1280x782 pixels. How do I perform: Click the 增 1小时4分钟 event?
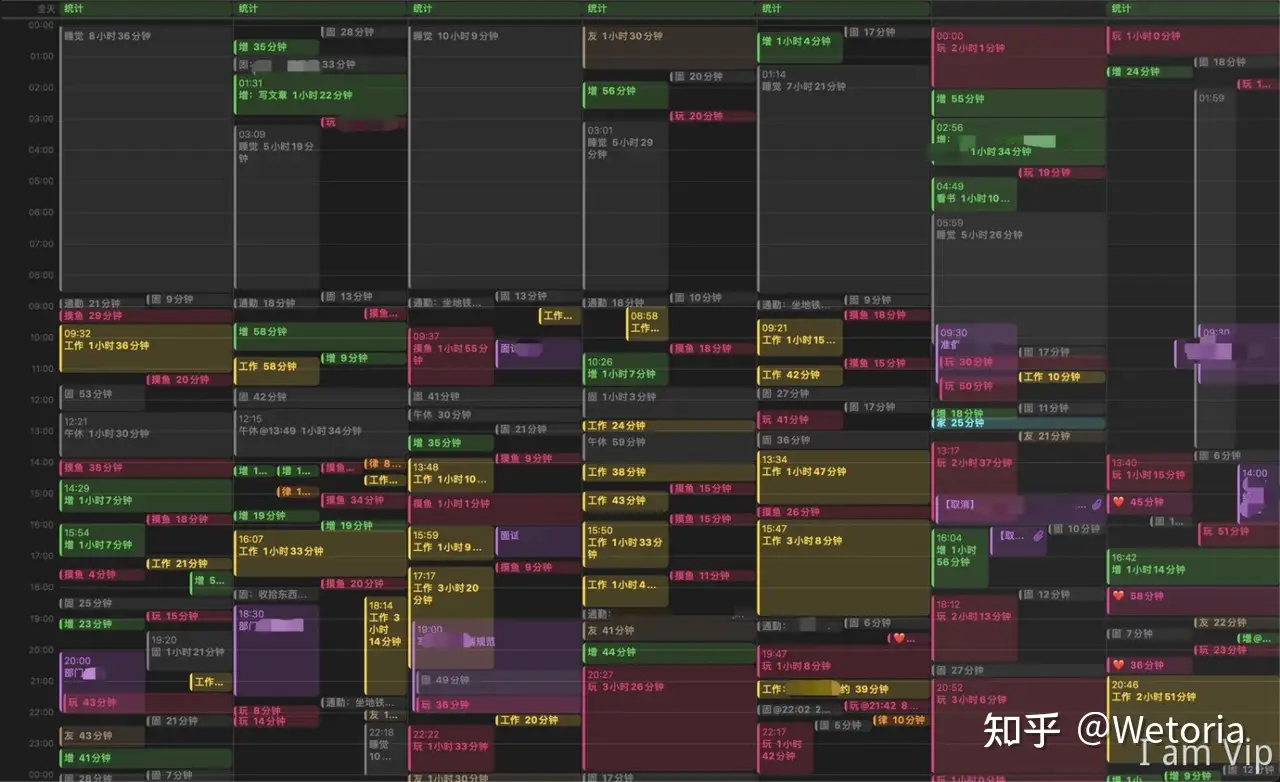pos(800,45)
